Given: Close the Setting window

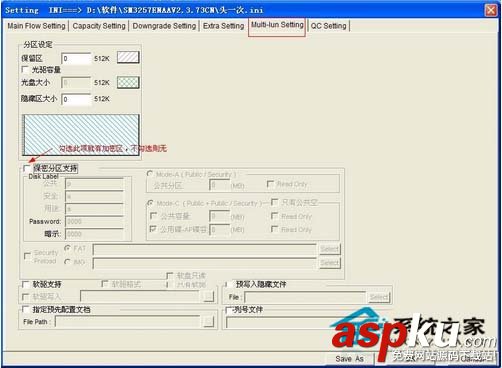Looking at the screenshot, I should click(491, 10).
